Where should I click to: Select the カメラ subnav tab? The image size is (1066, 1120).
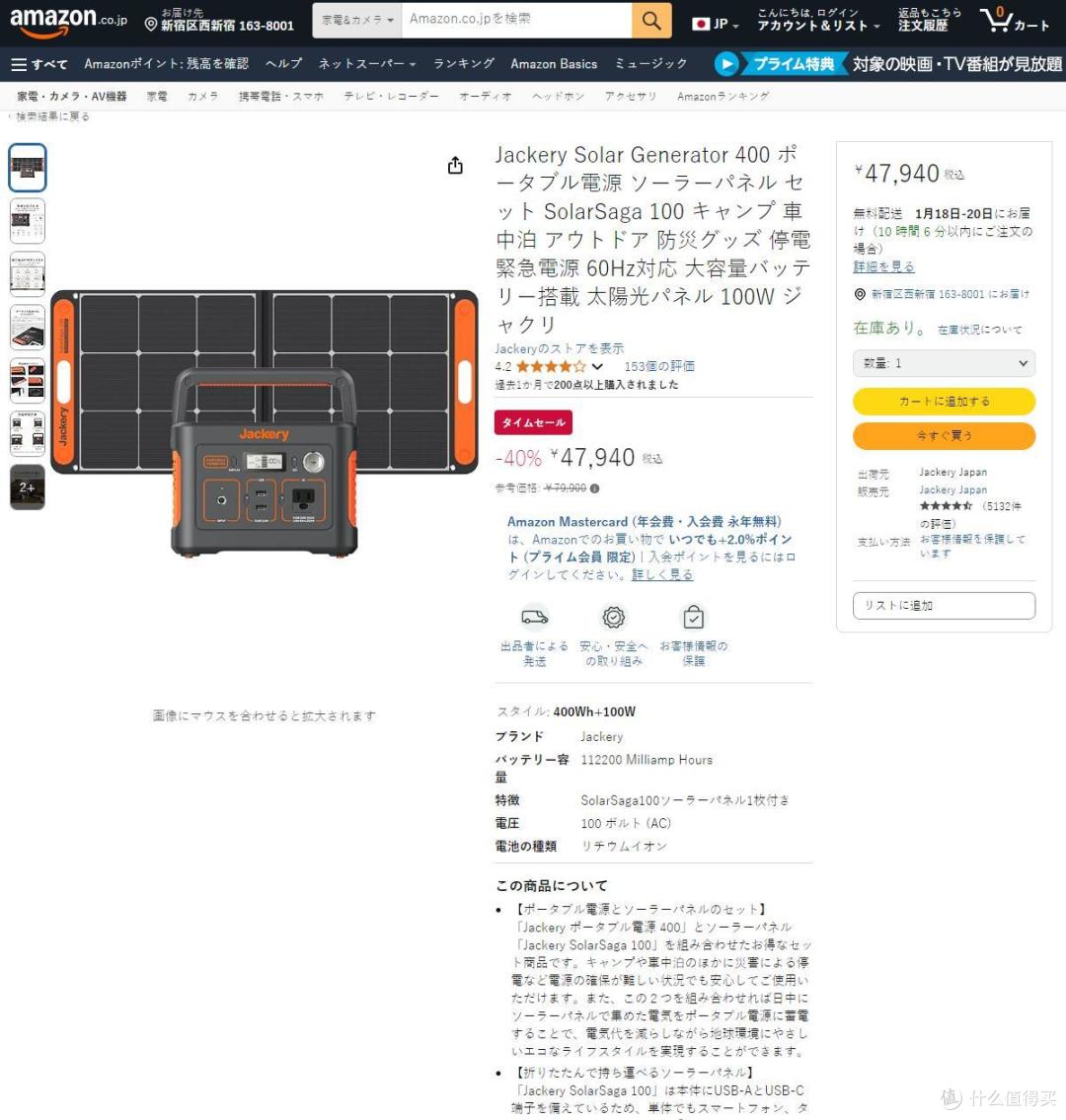(x=203, y=96)
